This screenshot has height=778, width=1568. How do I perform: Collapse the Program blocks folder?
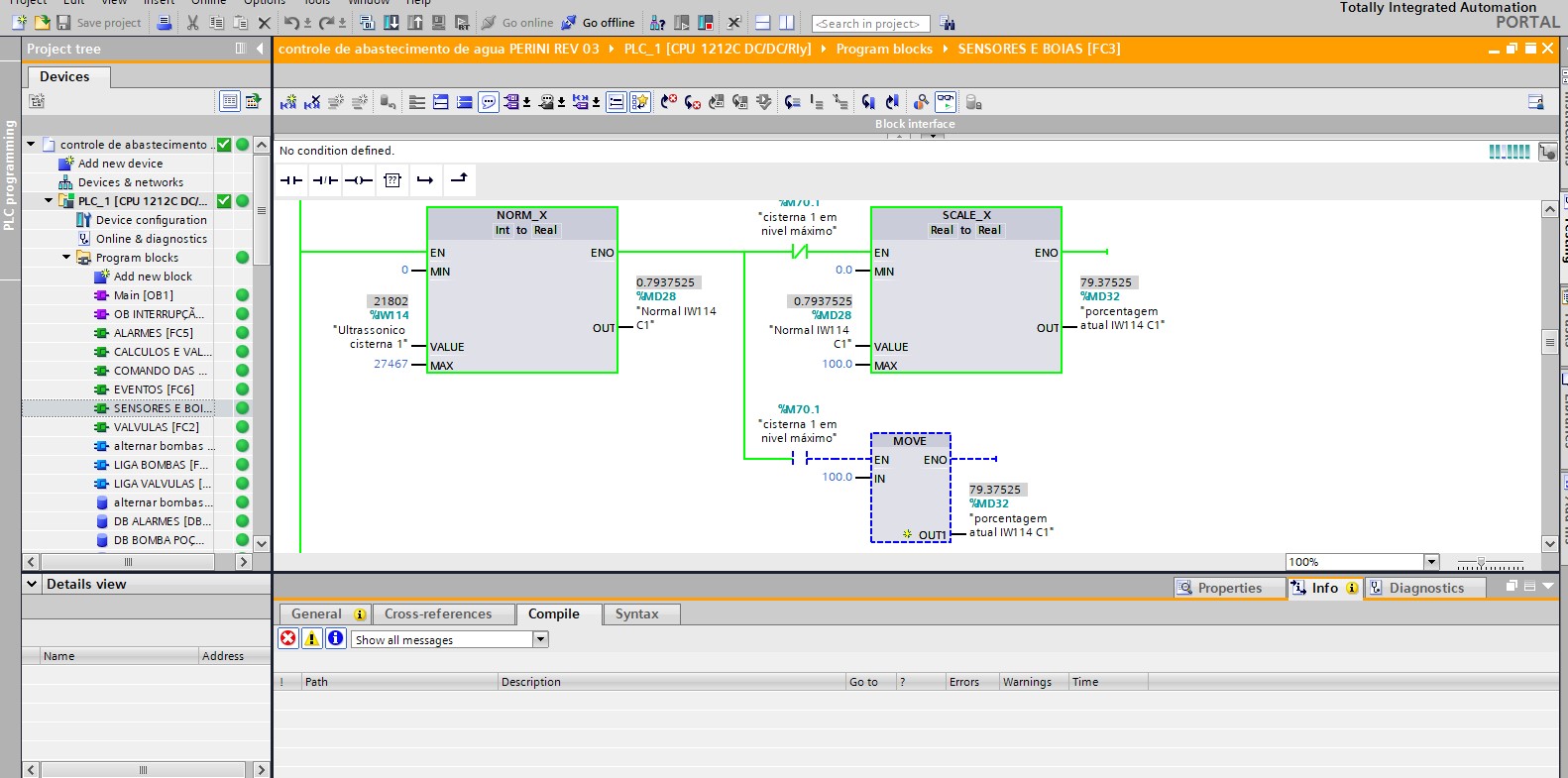(66, 258)
